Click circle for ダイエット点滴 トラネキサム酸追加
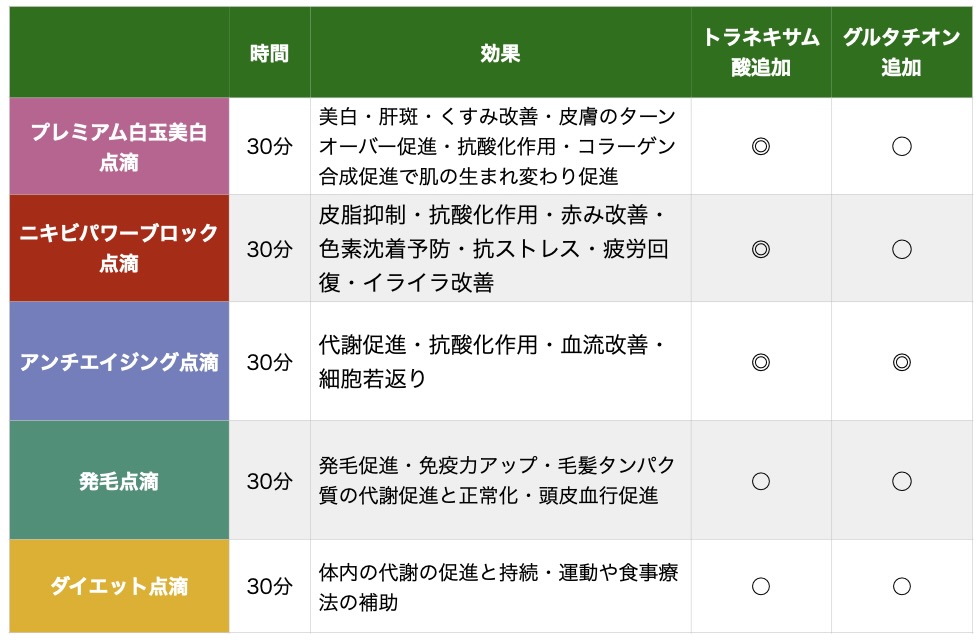 [x=760, y=586]
